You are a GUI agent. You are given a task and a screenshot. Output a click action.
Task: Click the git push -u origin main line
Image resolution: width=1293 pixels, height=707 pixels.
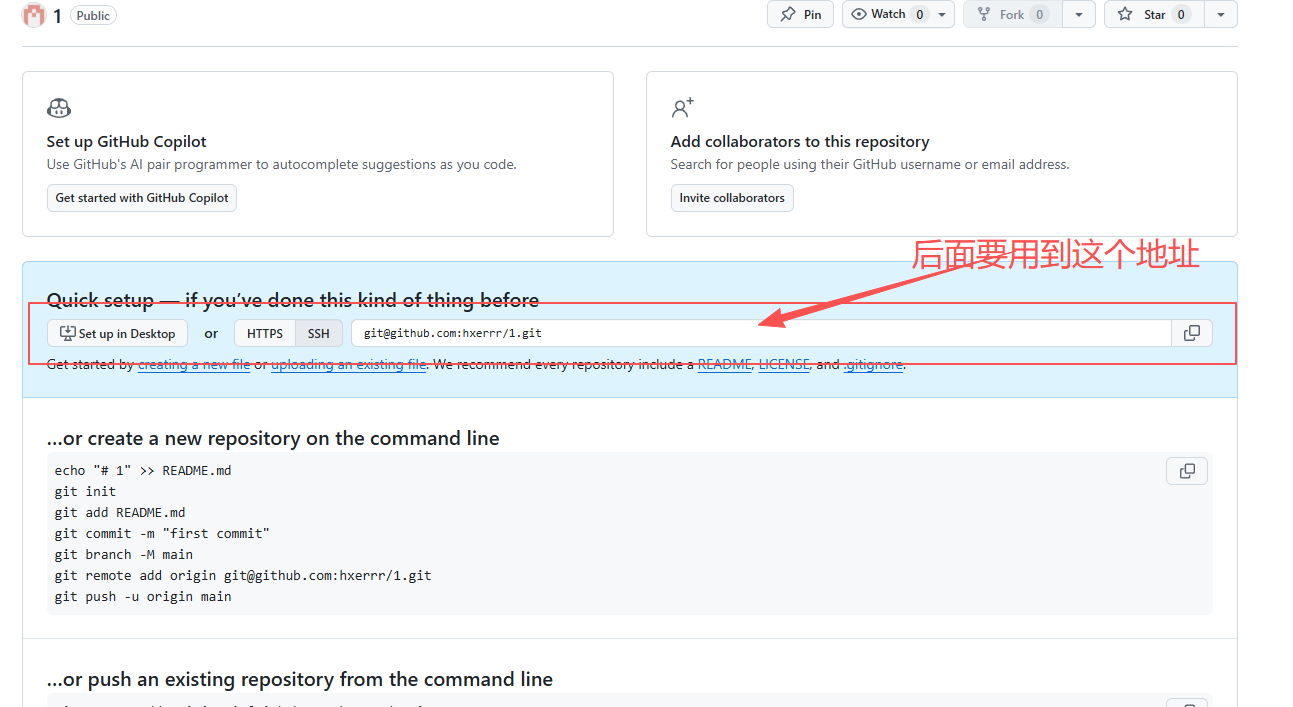coord(143,596)
